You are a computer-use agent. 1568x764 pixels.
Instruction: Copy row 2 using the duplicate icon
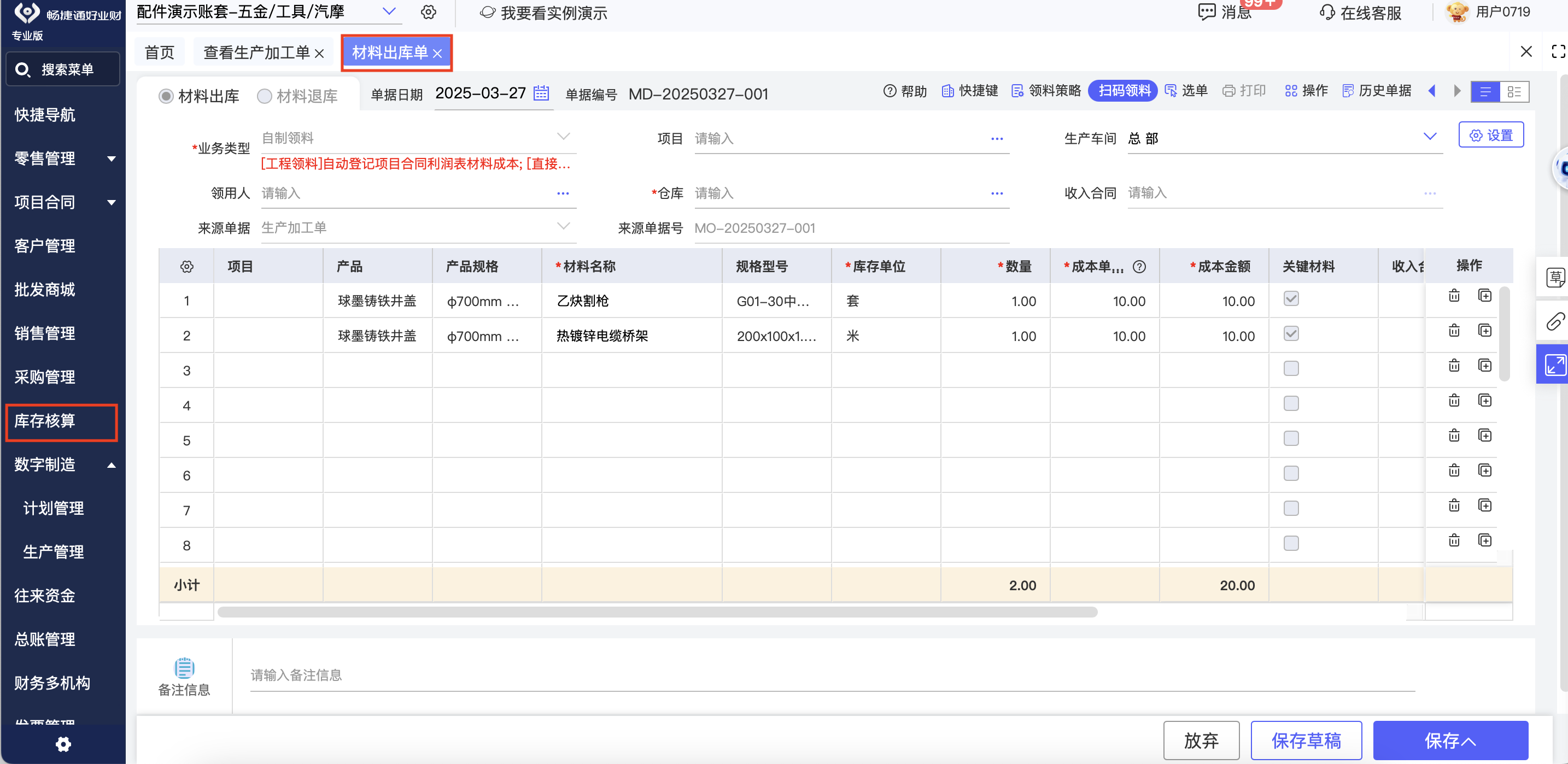[1484, 330]
